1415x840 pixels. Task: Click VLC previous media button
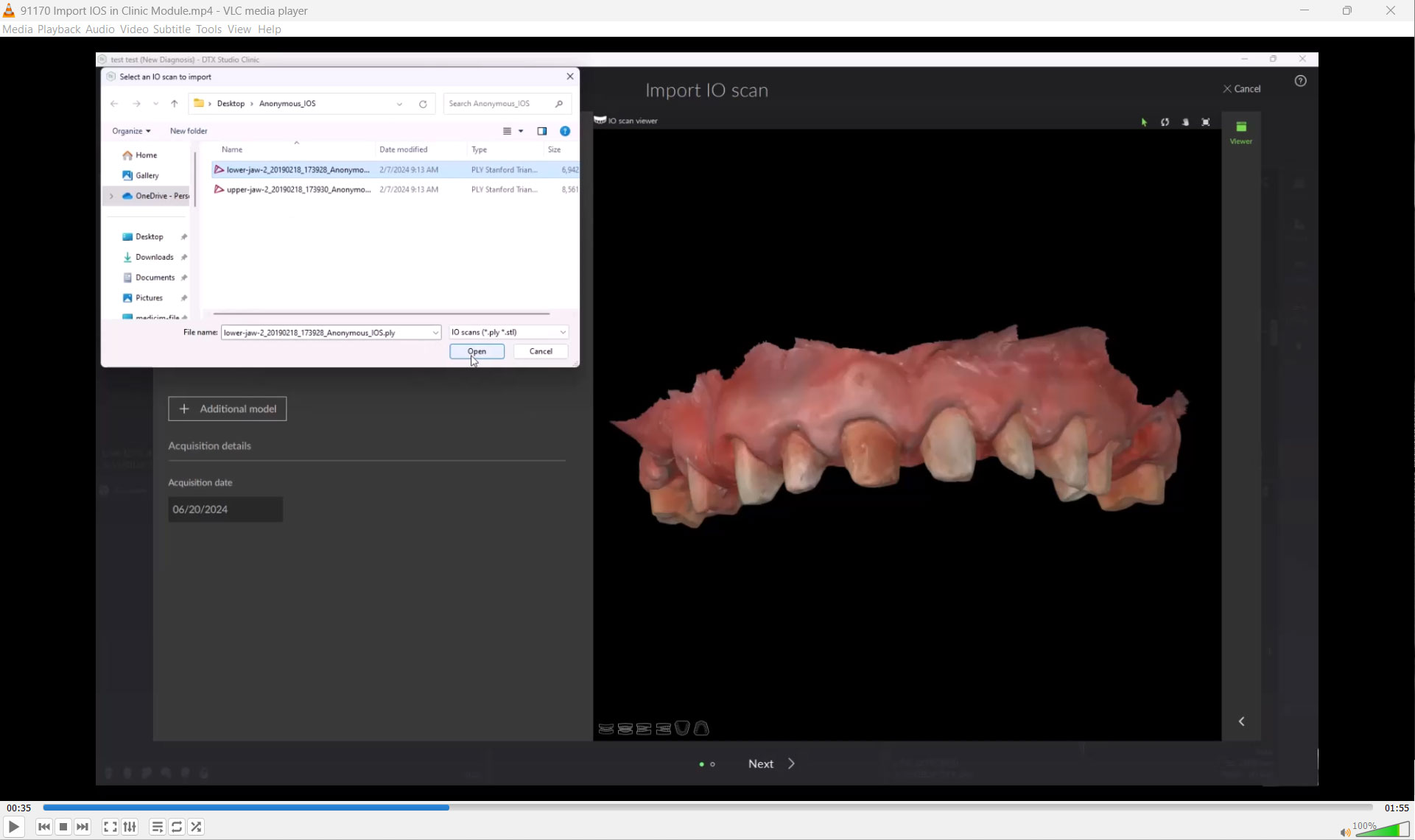tap(44, 827)
